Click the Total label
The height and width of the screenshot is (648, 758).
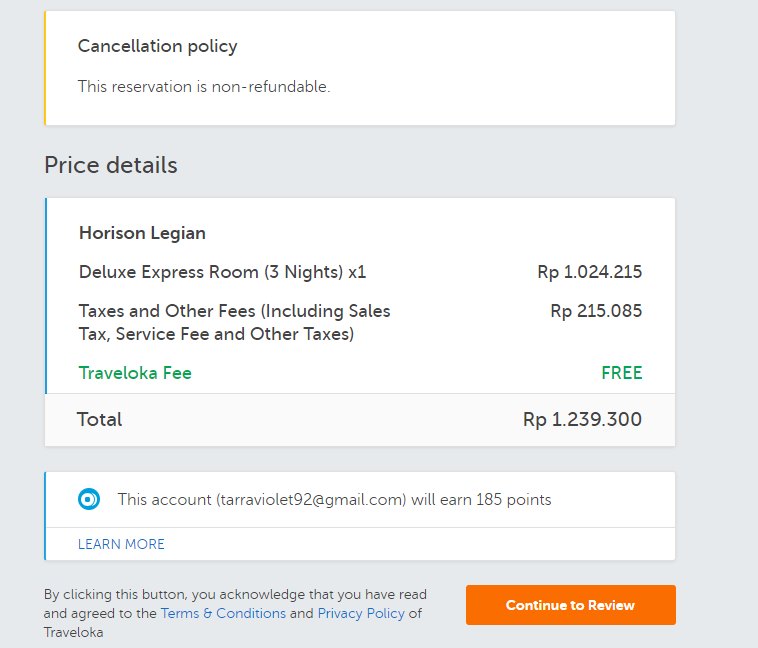(99, 419)
